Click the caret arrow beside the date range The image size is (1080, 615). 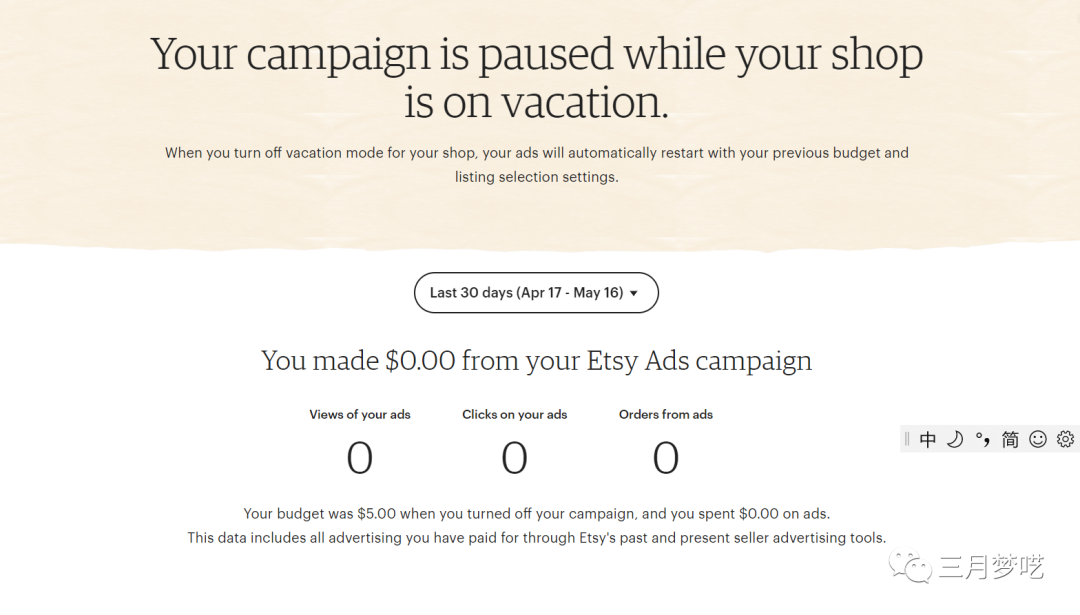[634, 294]
